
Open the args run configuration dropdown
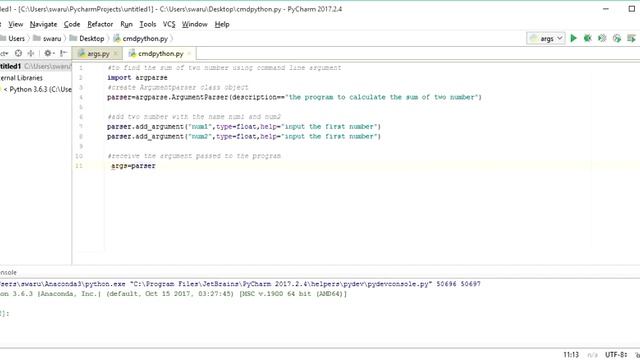546,38
